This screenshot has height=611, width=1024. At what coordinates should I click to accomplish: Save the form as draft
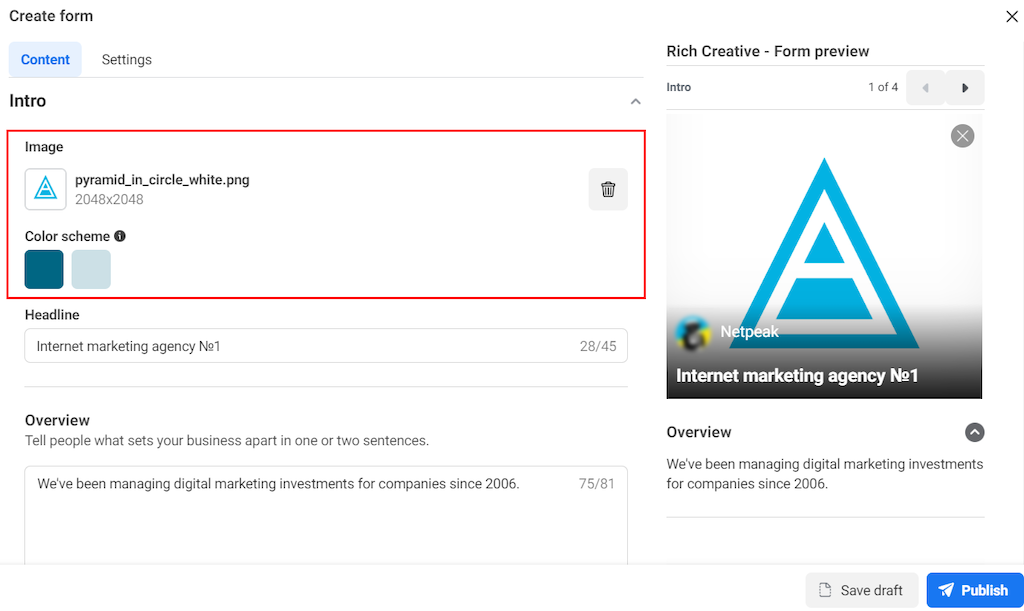click(x=861, y=590)
